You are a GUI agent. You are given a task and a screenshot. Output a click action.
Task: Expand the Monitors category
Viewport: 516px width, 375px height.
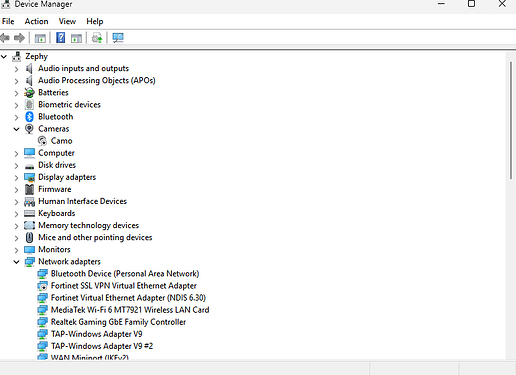tap(16, 250)
